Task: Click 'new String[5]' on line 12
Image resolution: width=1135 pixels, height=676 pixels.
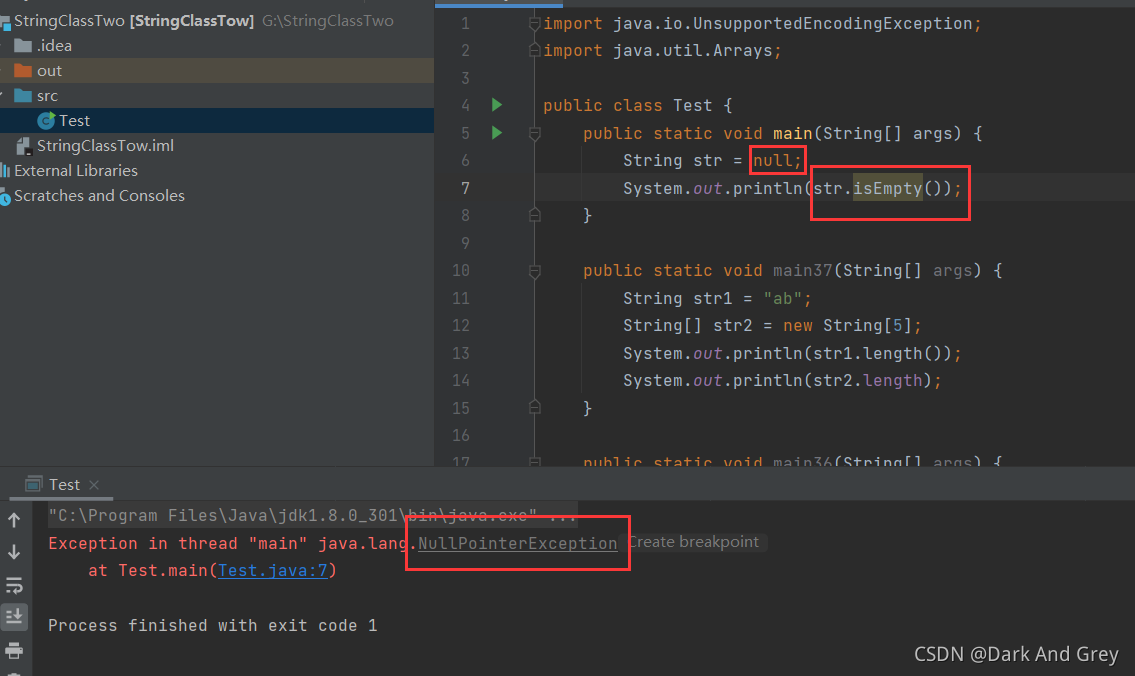Action: [x=847, y=326]
